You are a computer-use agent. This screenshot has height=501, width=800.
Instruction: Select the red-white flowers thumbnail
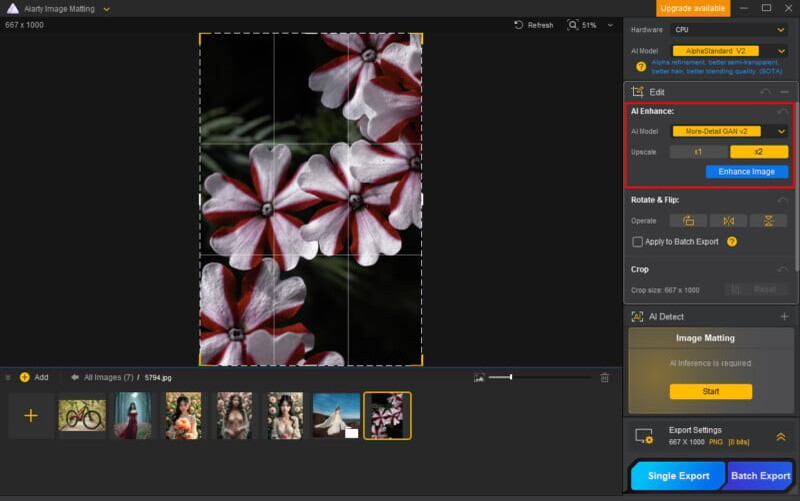387,416
